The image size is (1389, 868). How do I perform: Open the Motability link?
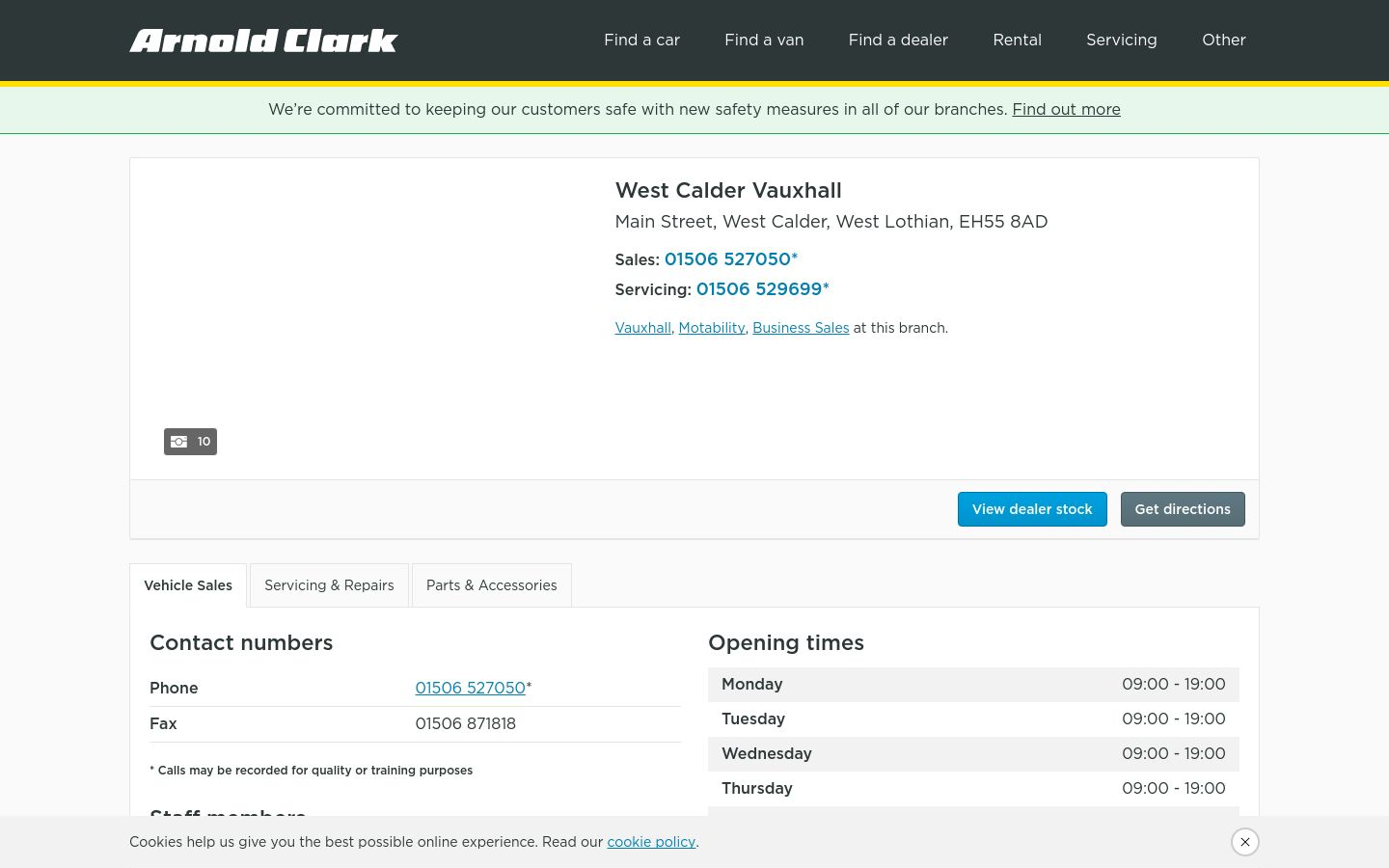point(712,328)
